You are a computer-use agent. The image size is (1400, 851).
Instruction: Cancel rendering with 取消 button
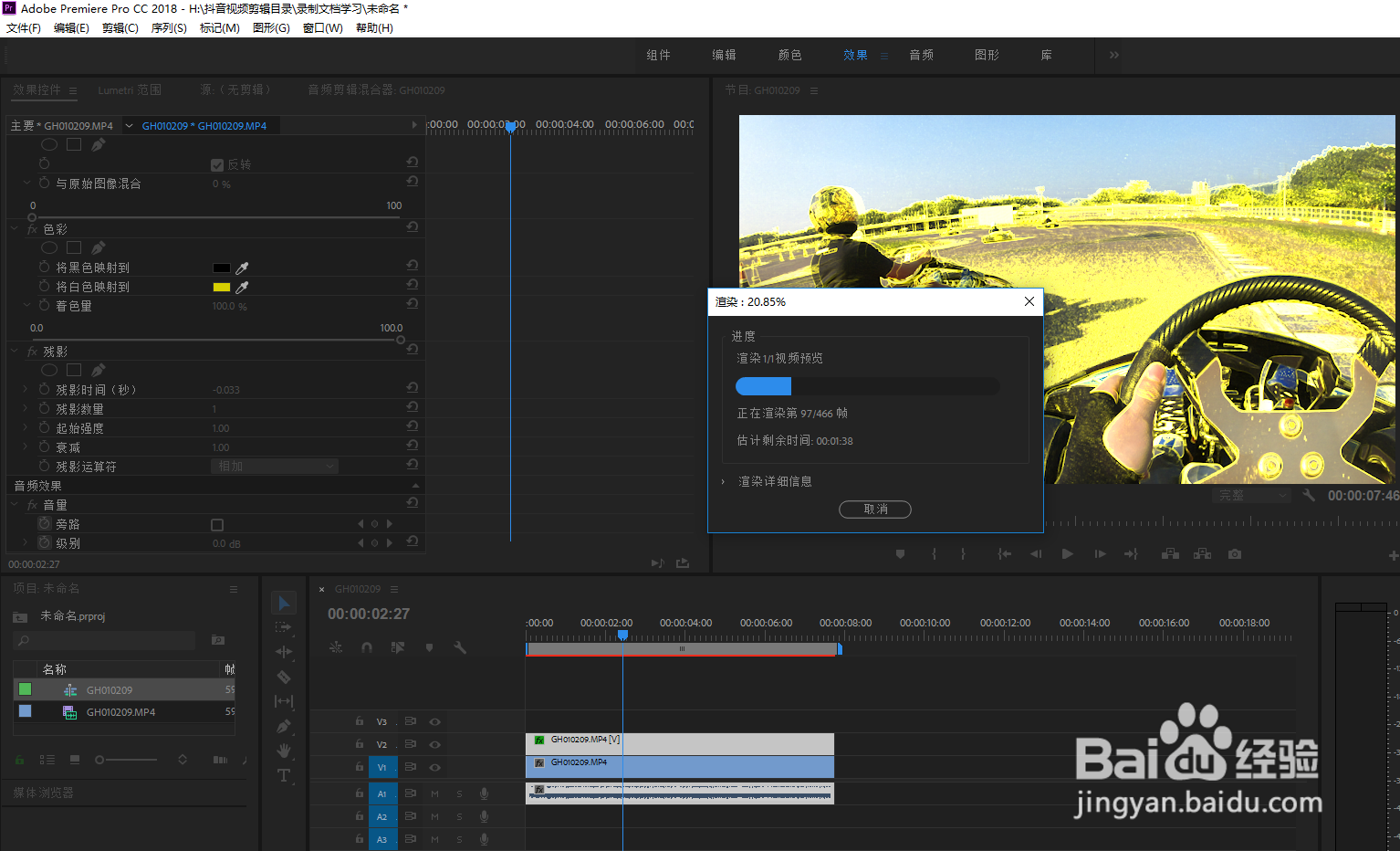click(875, 510)
